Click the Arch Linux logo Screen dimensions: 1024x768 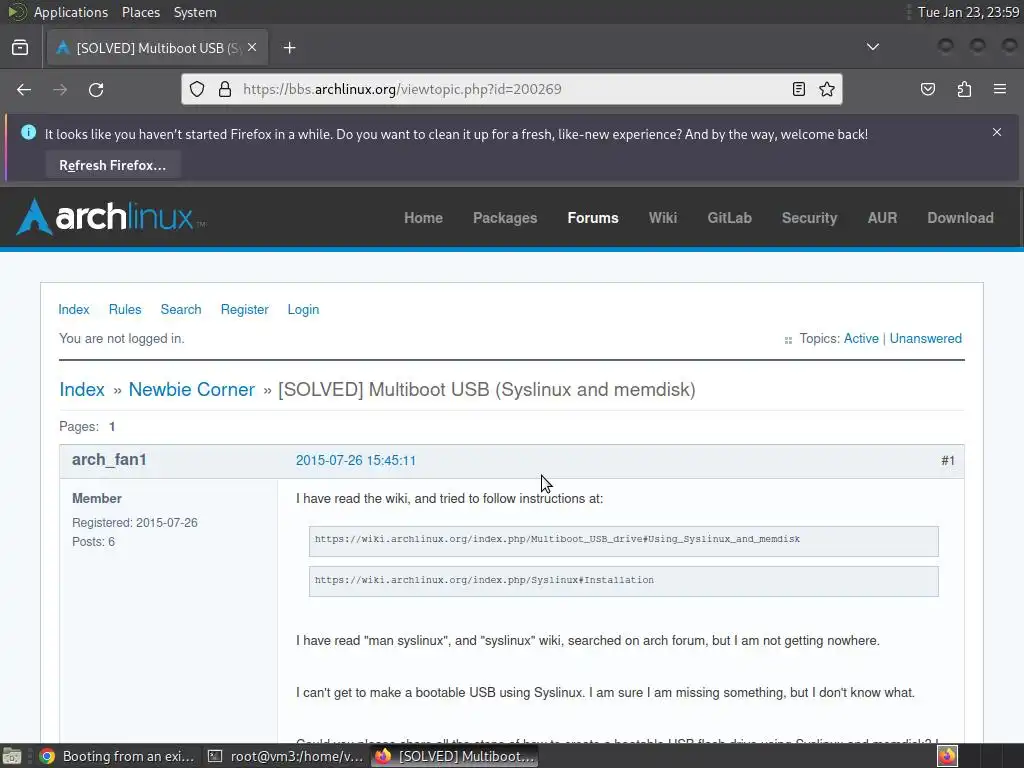coord(110,217)
